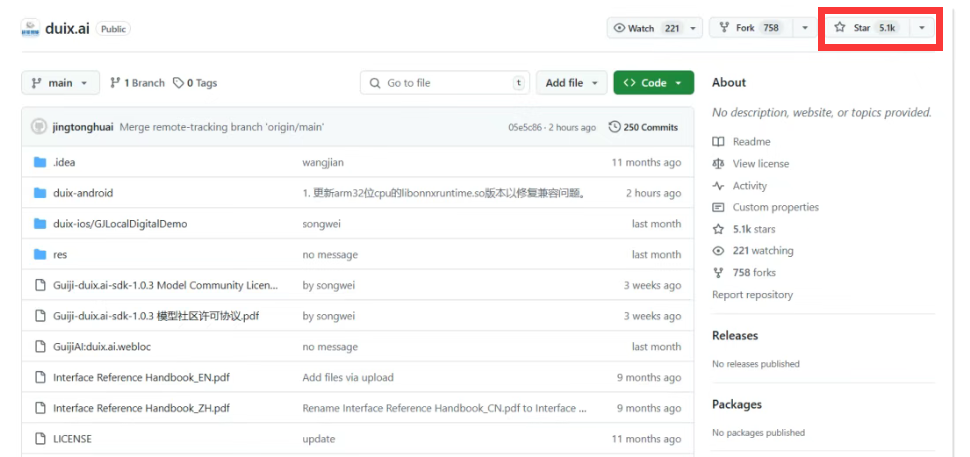Star the duix.ai repository
Viewport: 970px width, 457px height.
pos(869,28)
